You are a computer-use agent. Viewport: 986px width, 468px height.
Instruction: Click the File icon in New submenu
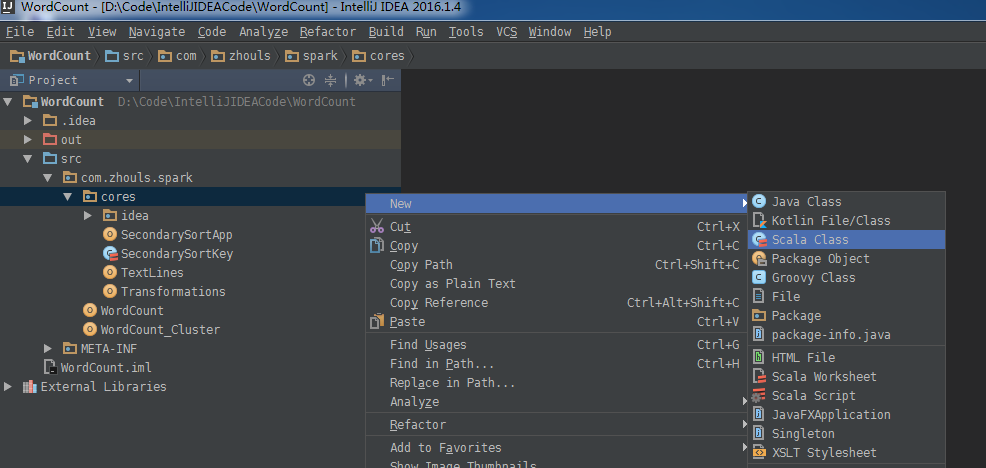[760, 296]
